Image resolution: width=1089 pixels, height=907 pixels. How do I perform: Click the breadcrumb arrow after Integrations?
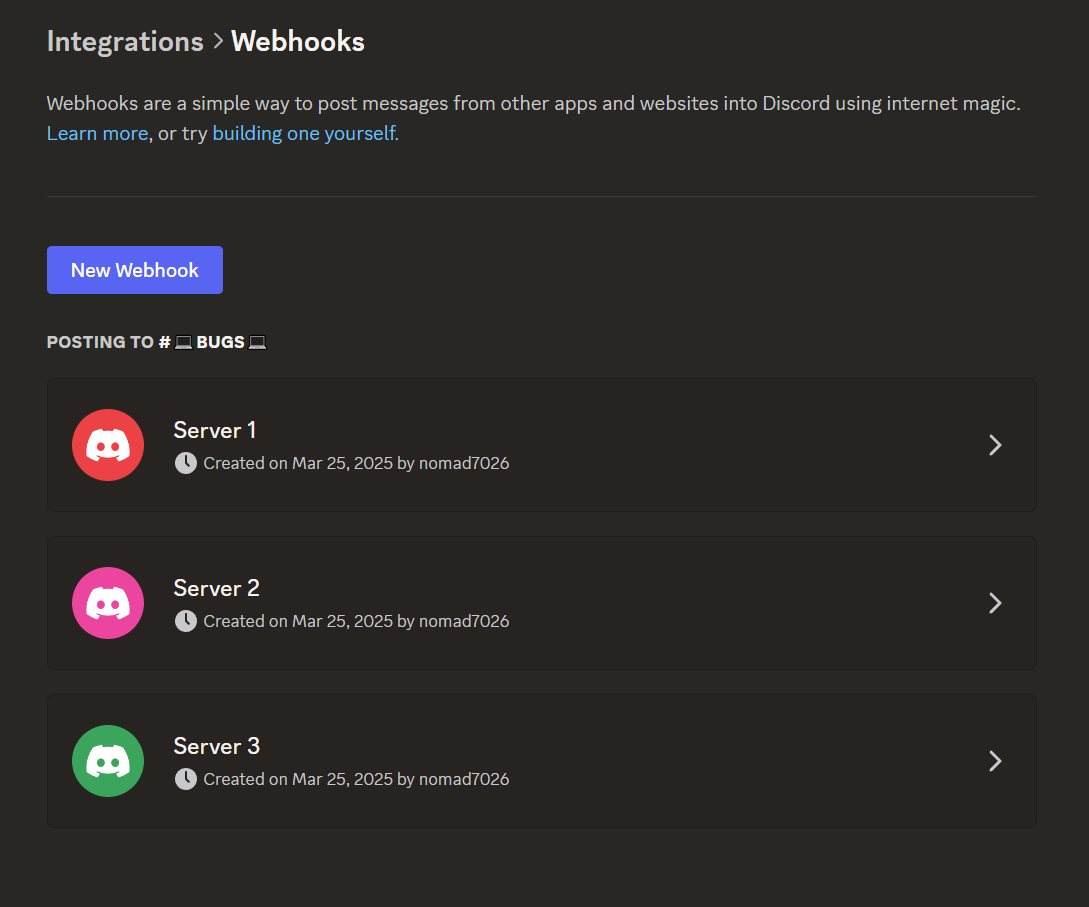pos(217,42)
